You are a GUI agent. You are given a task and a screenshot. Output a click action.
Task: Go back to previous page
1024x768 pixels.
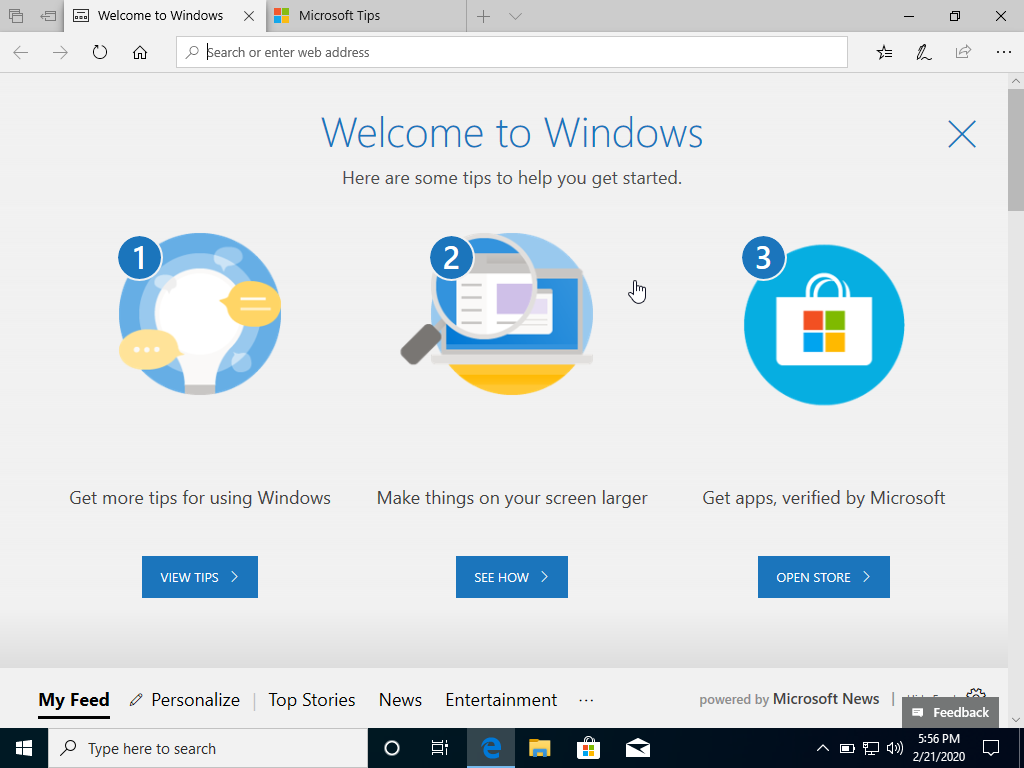[x=21, y=52]
